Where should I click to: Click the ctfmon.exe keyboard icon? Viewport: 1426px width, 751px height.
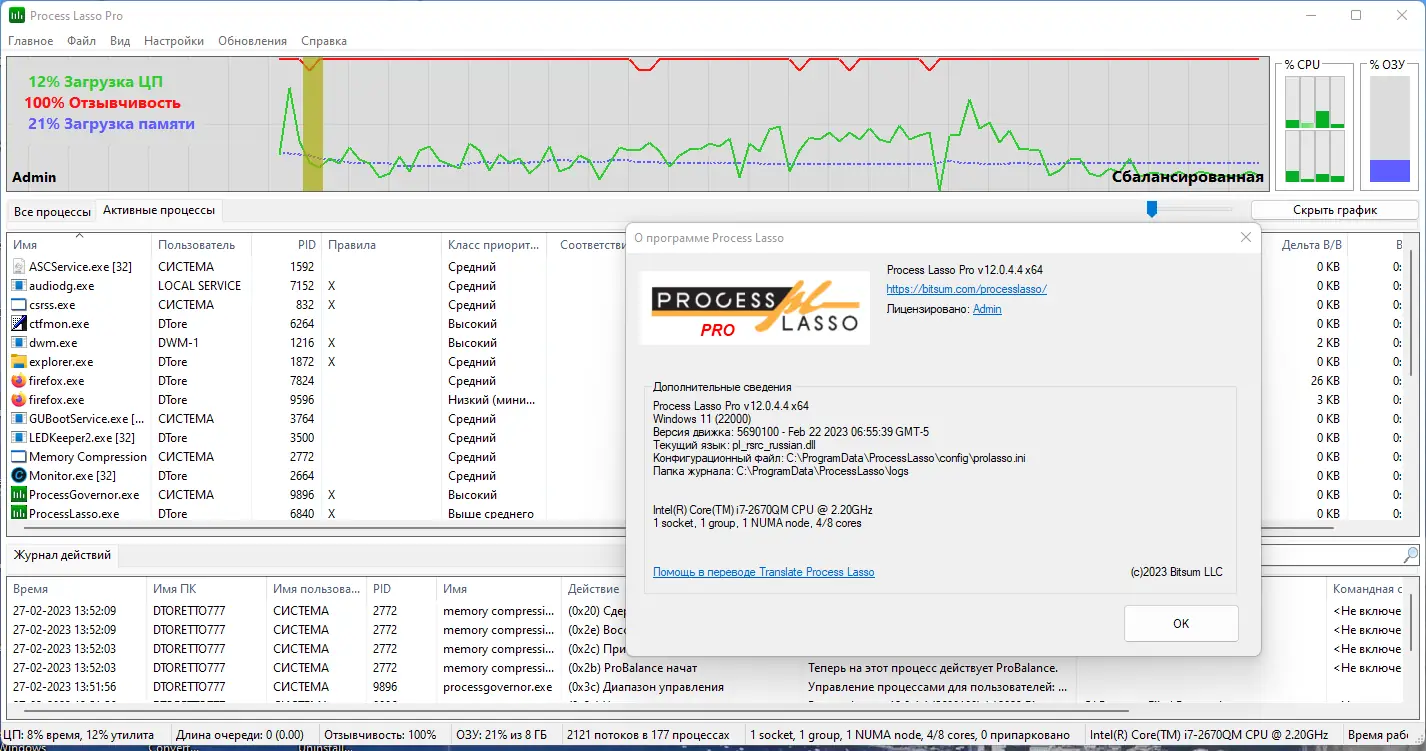(17, 323)
